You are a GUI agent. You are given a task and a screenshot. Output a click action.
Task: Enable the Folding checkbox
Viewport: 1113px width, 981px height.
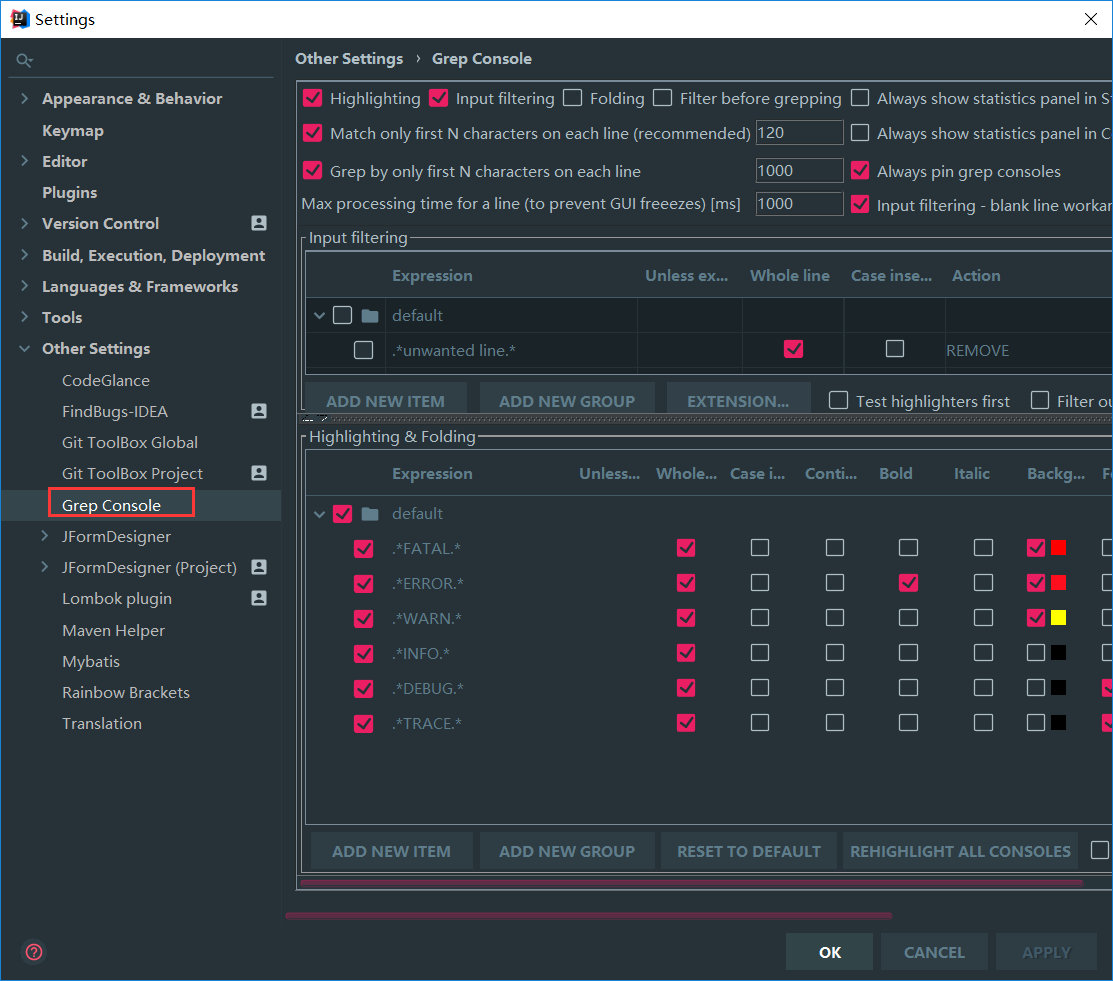click(573, 98)
